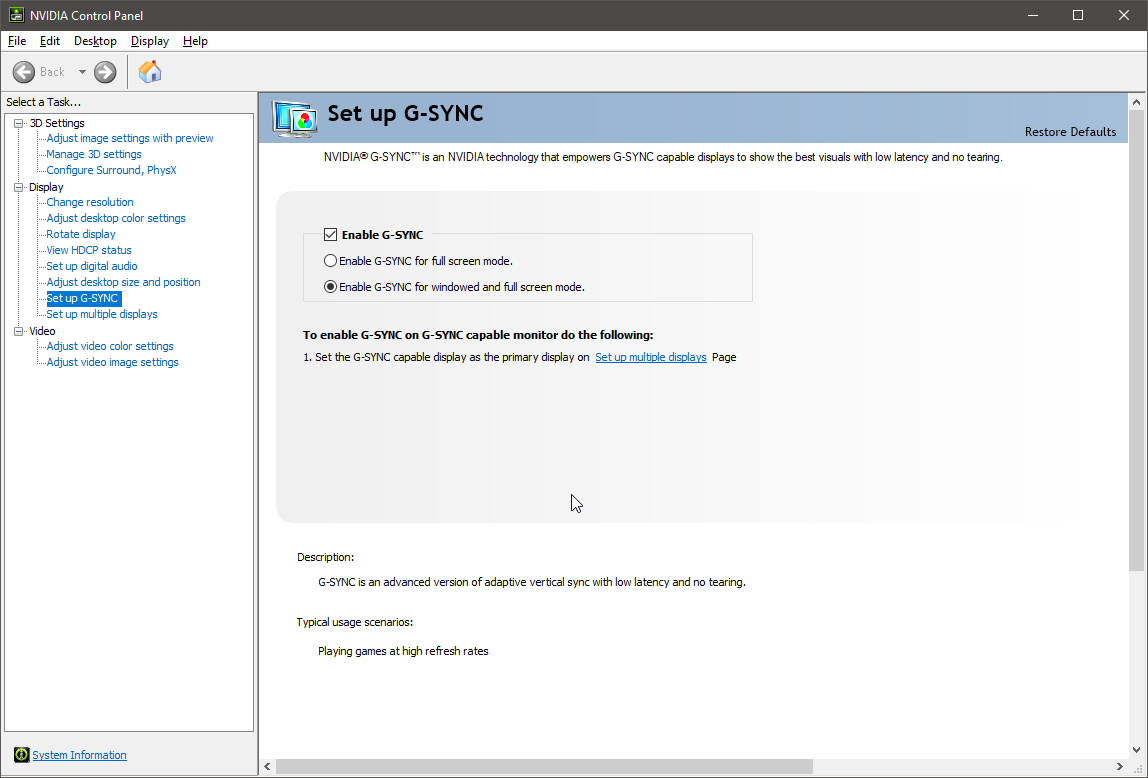This screenshot has height=778, width=1148.
Task: Open Adjust video color settings
Action: [110, 346]
